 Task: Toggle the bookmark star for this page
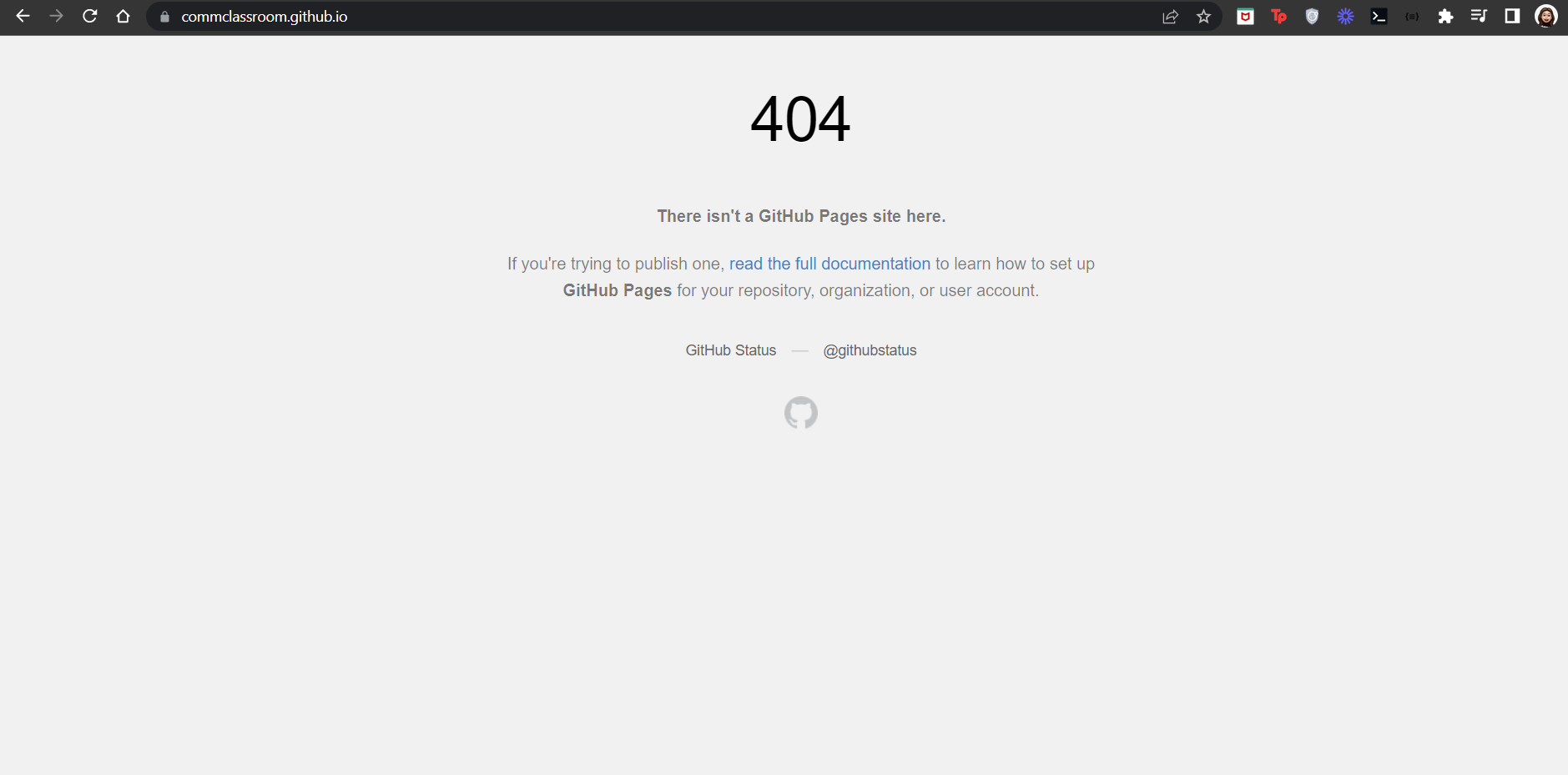pos(1202,16)
